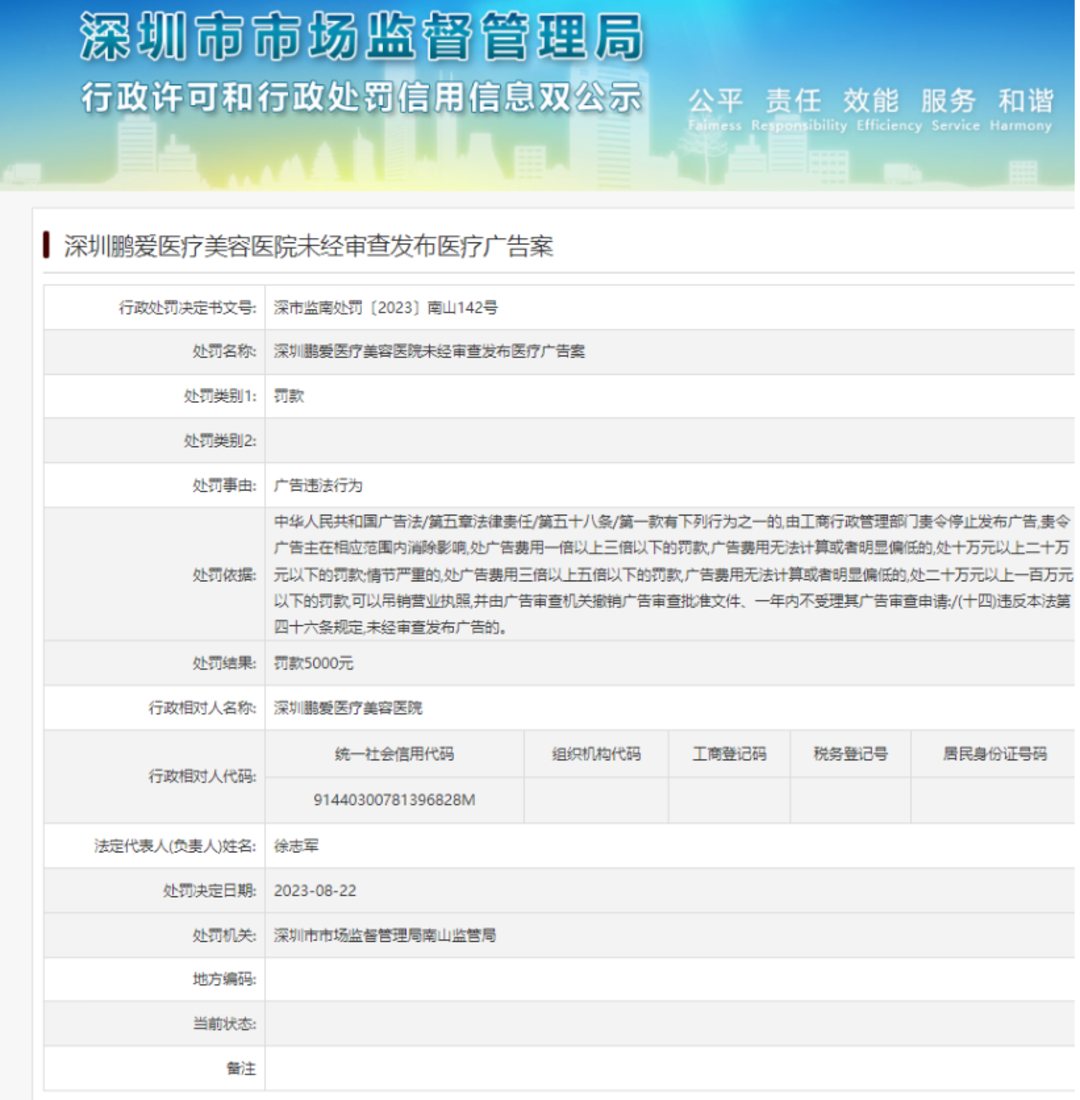The height and width of the screenshot is (1100, 1080).
Task: Select the 罚款5000元 penalty result
Action: coord(314,663)
